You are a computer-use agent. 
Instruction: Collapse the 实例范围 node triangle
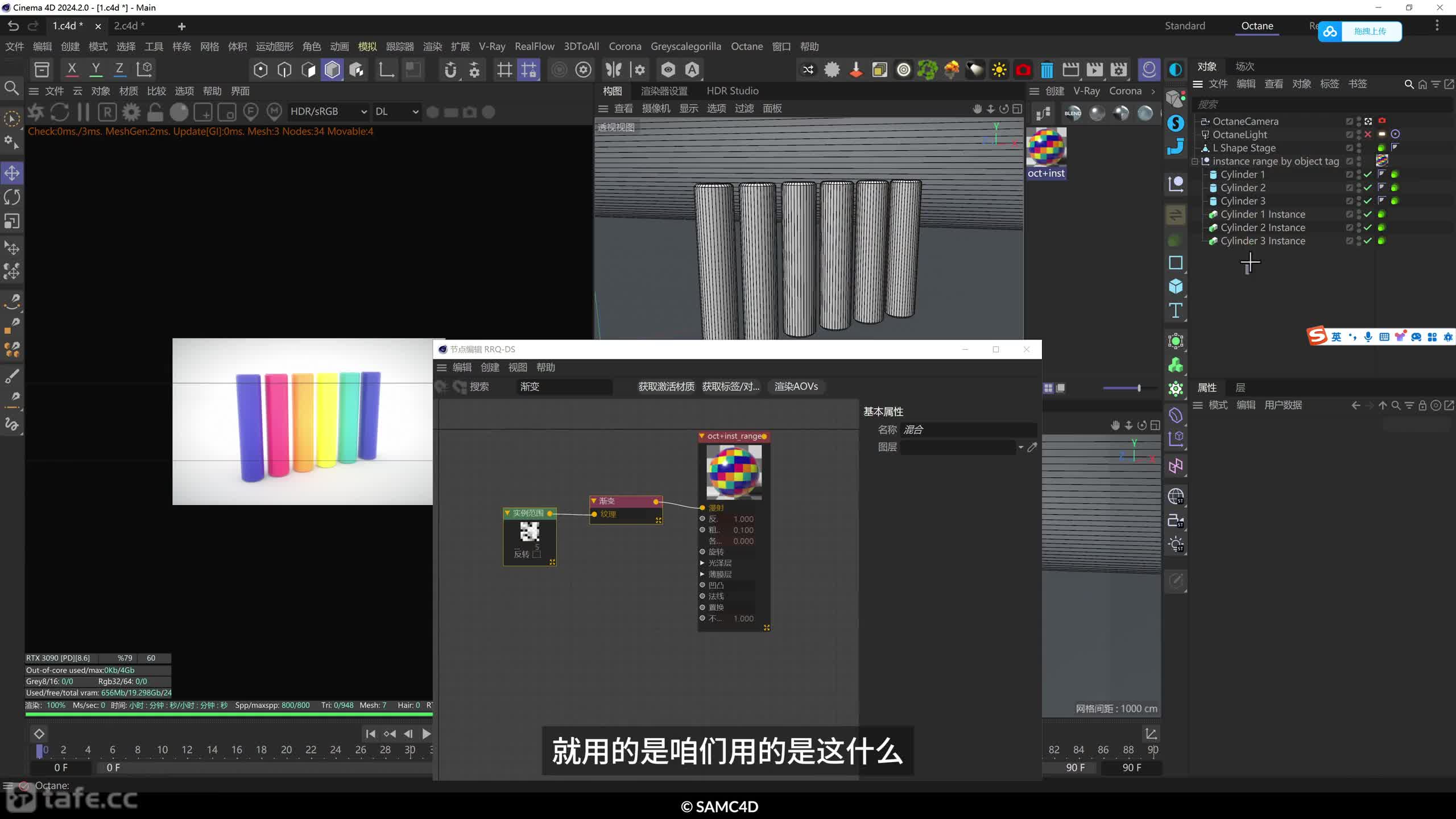(507, 513)
